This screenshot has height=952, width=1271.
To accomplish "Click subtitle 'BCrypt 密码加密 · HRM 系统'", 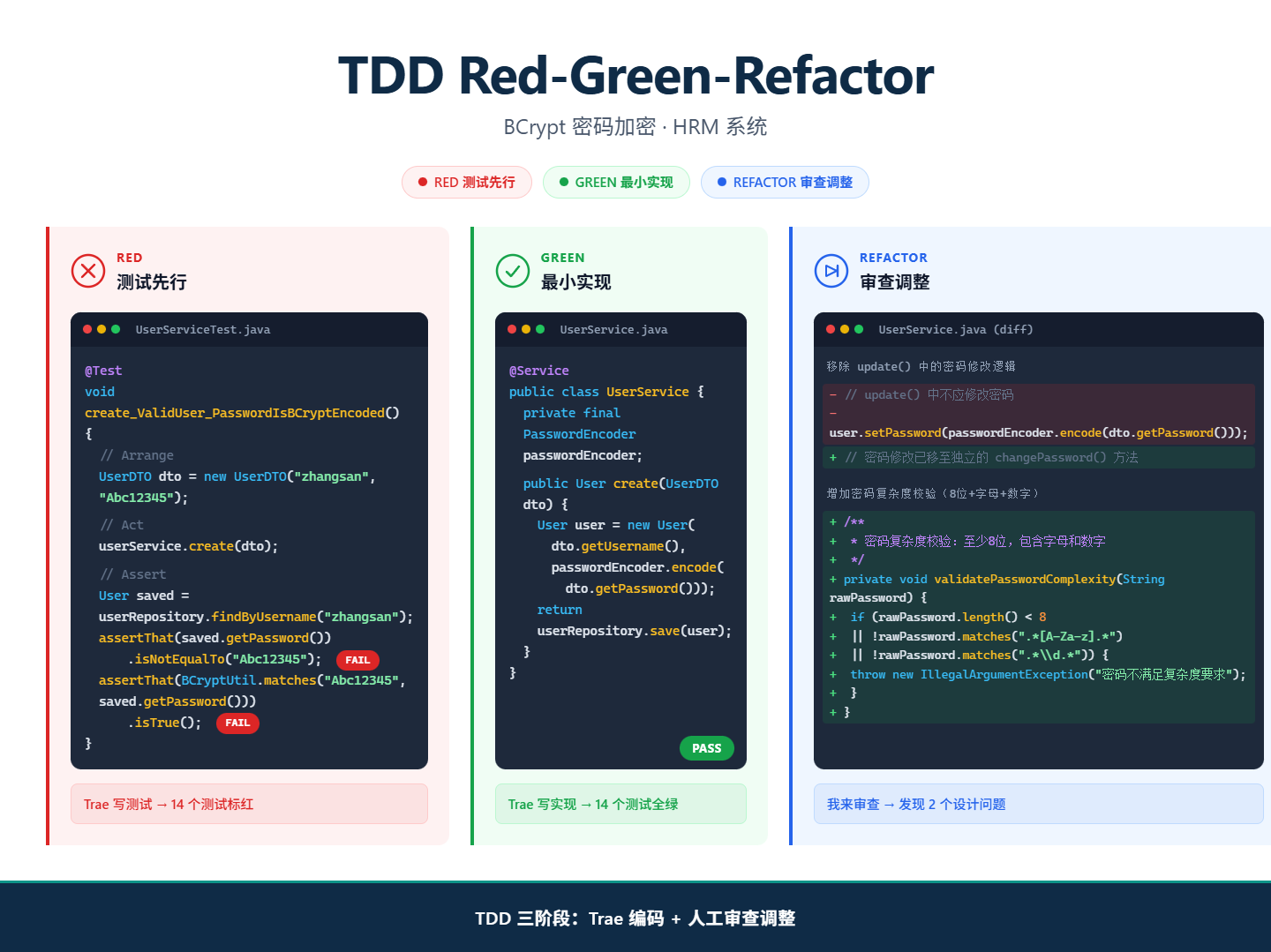I will click(635, 127).
